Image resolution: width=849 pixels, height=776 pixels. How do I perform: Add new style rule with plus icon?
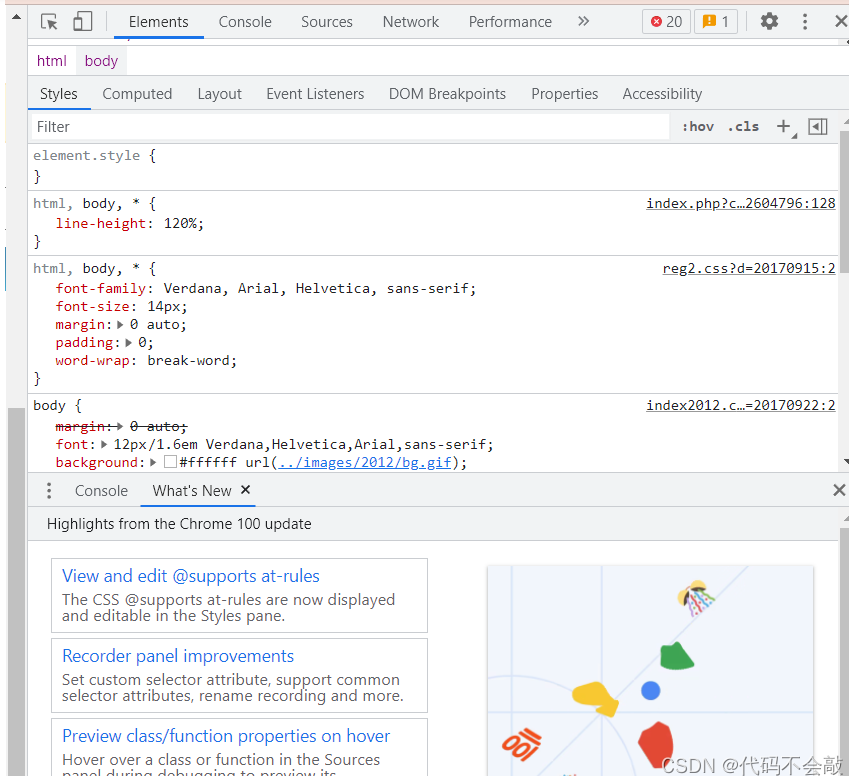tap(783, 127)
